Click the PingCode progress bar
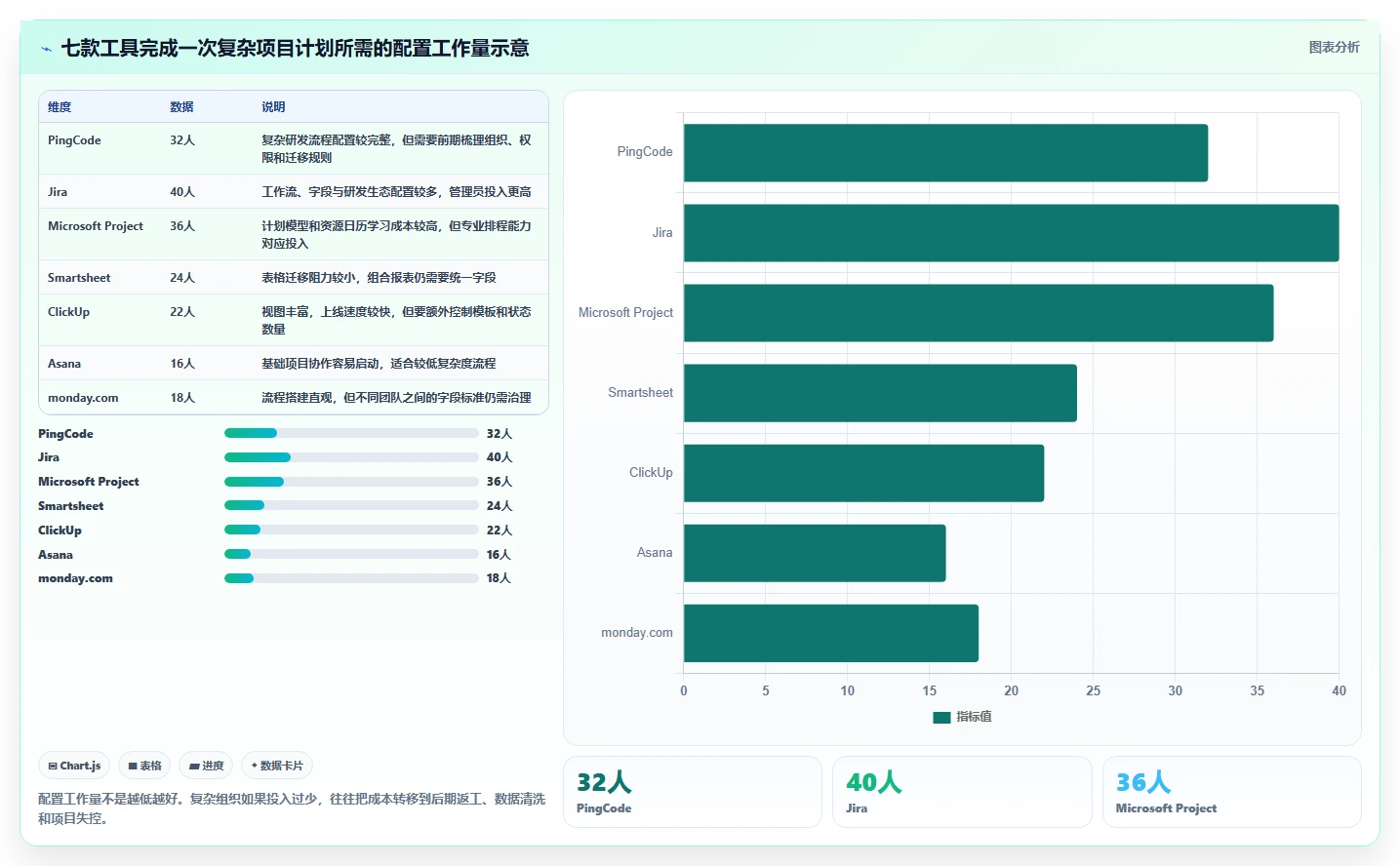This screenshot has height=866, width=1400. pyautogui.click(x=351, y=433)
